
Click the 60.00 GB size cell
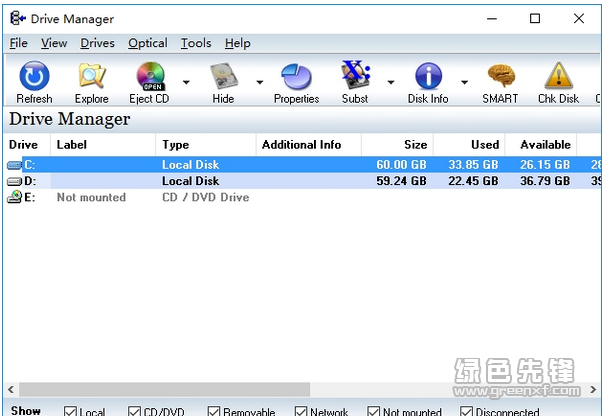pyautogui.click(x=401, y=165)
